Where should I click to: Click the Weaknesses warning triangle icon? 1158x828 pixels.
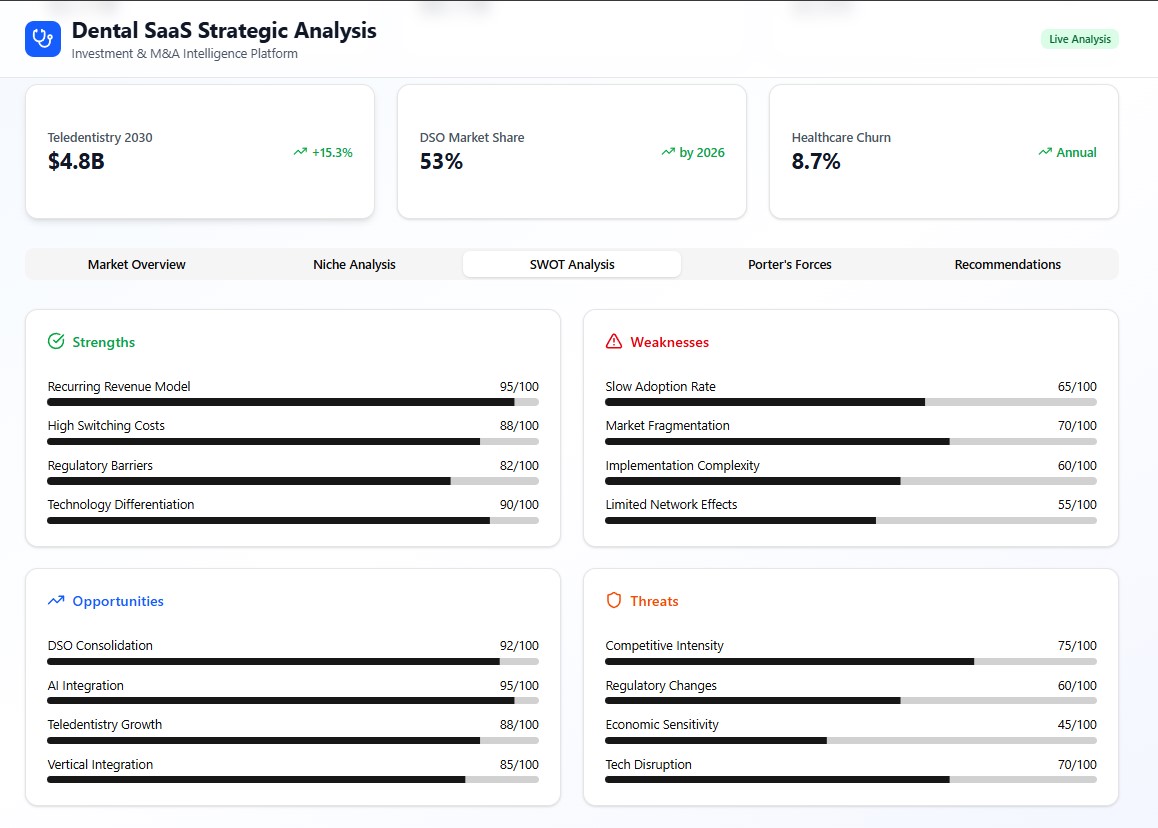[614, 342]
